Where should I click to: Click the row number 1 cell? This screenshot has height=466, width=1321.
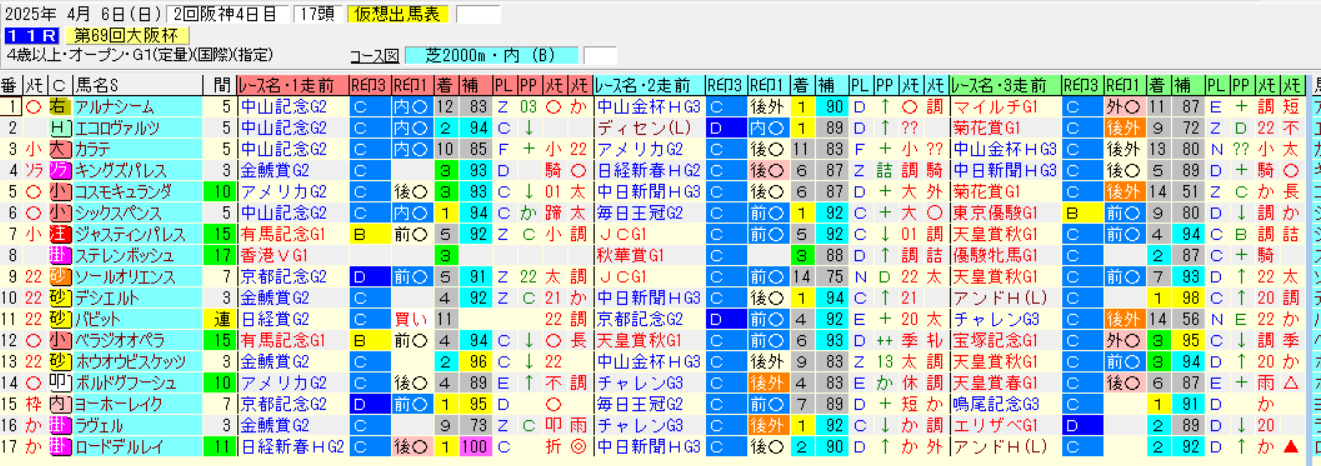coord(11,107)
